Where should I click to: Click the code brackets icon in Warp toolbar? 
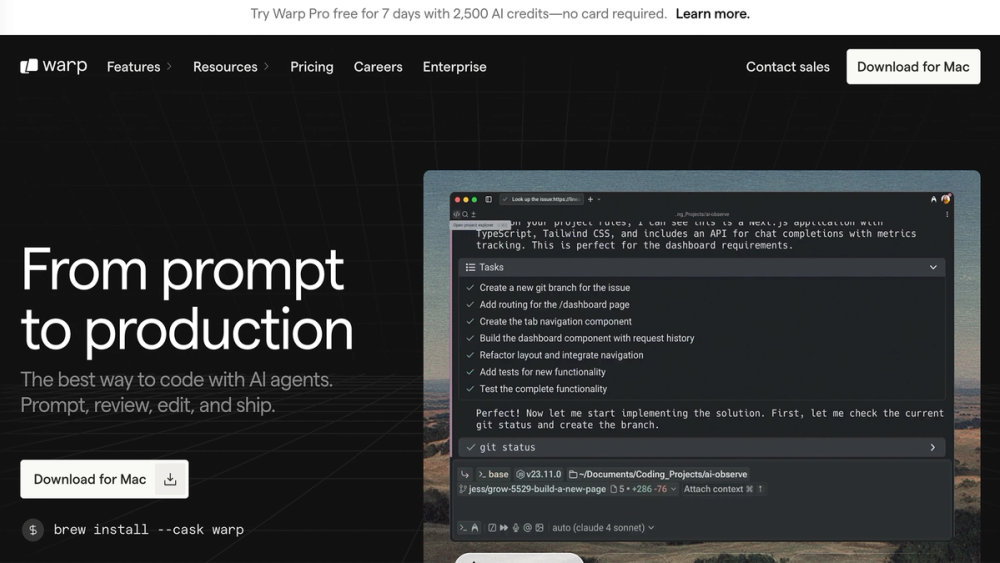click(457, 215)
